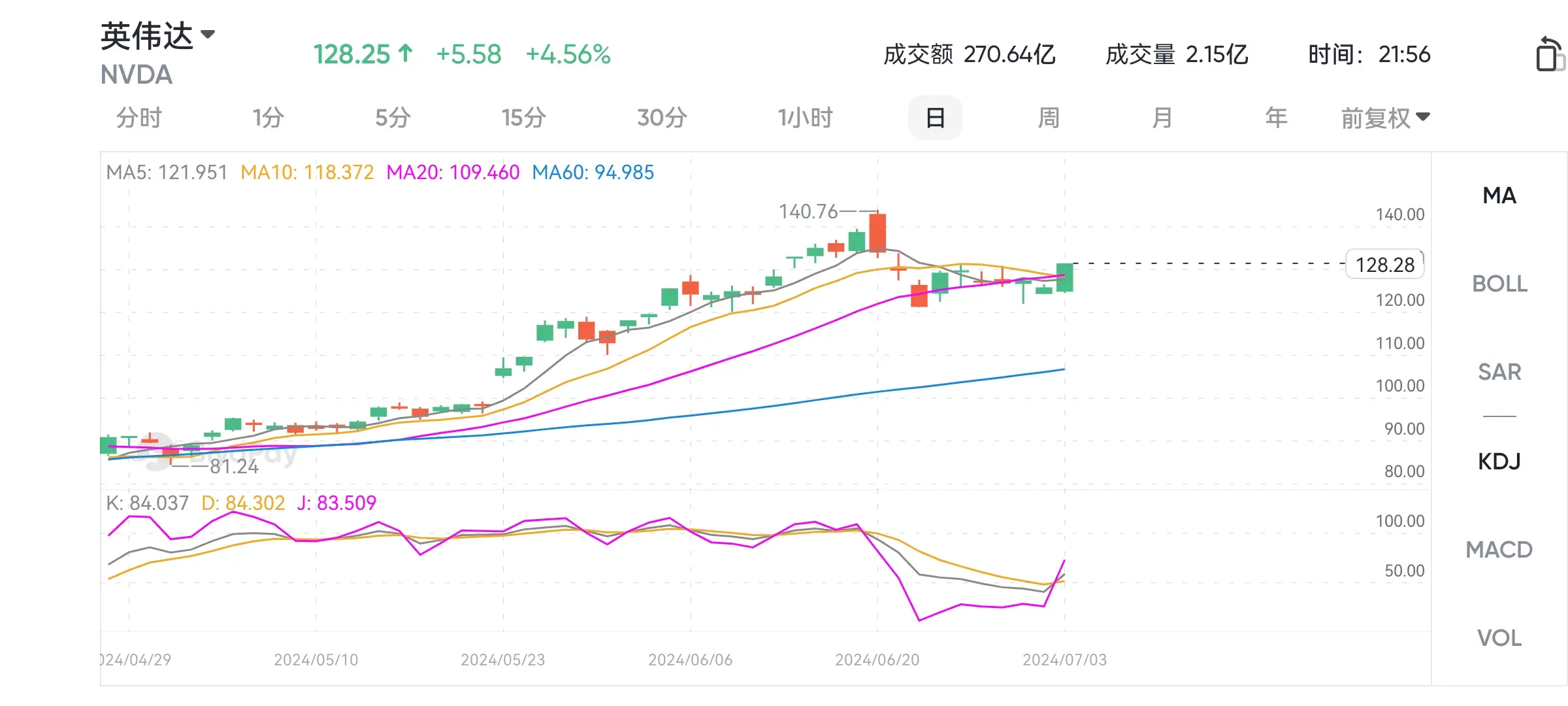Switch to the 分时 chart tab
Image resolution: width=1568 pixels, height=706 pixels.
point(139,118)
